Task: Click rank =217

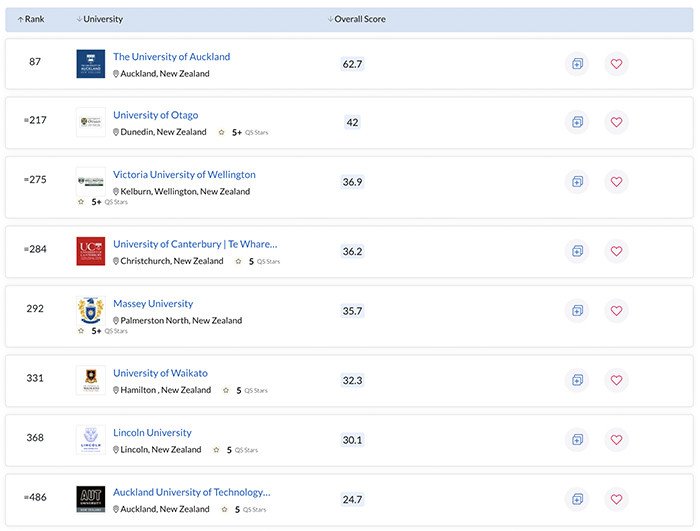Action: coord(35,120)
